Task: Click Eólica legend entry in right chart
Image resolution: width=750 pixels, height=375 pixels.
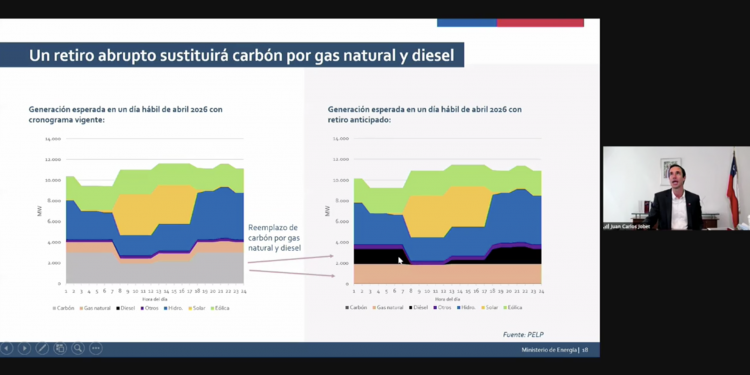Action: tap(512, 308)
